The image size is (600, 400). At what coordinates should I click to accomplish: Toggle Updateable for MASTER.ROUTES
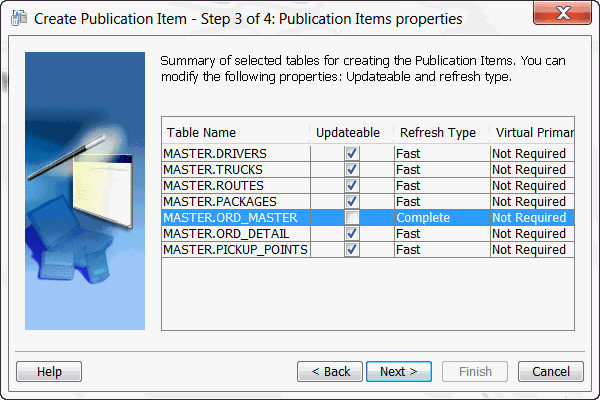pyautogui.click(x=352, y=186)
